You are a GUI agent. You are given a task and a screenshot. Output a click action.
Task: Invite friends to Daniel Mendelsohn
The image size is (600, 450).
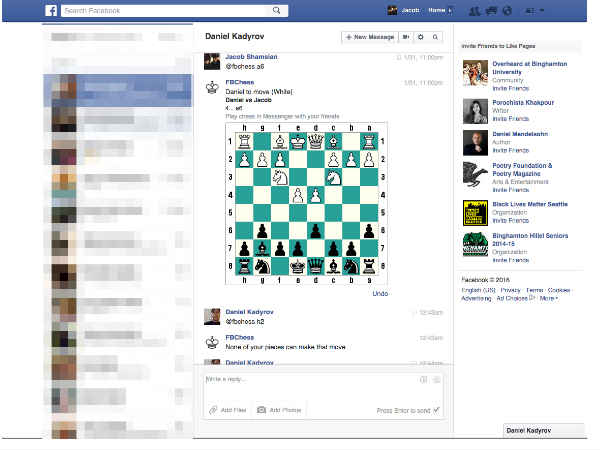(x=510, y=150)
